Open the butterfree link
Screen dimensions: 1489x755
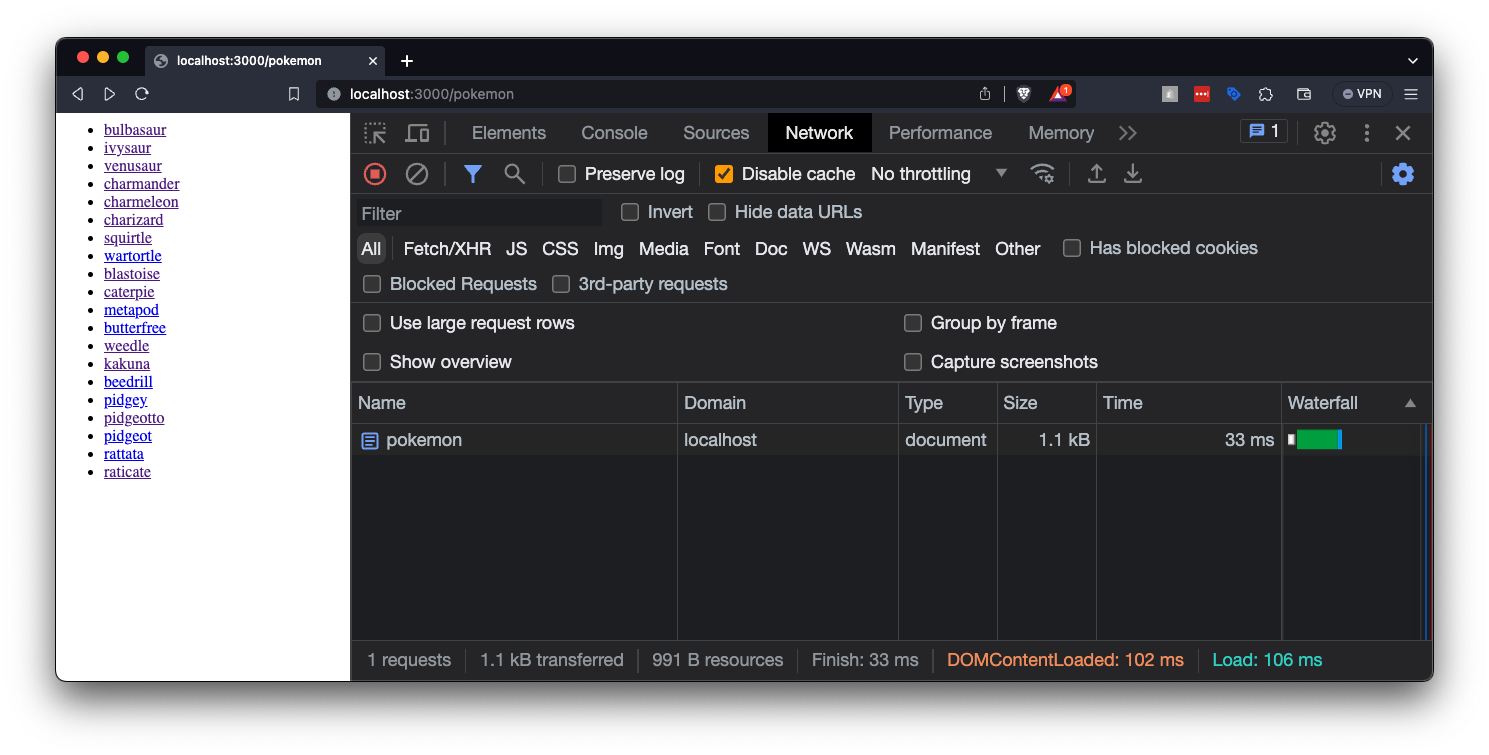(x=135, y=328)
